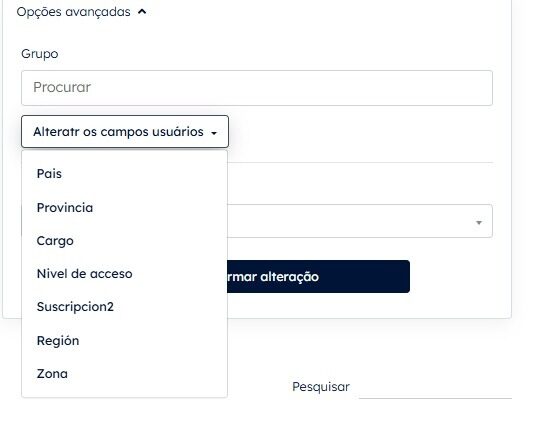The width and height of the screenshot is (533, 430).
Task: Click the small grey arrow of select box
Action: coord(479,223)
